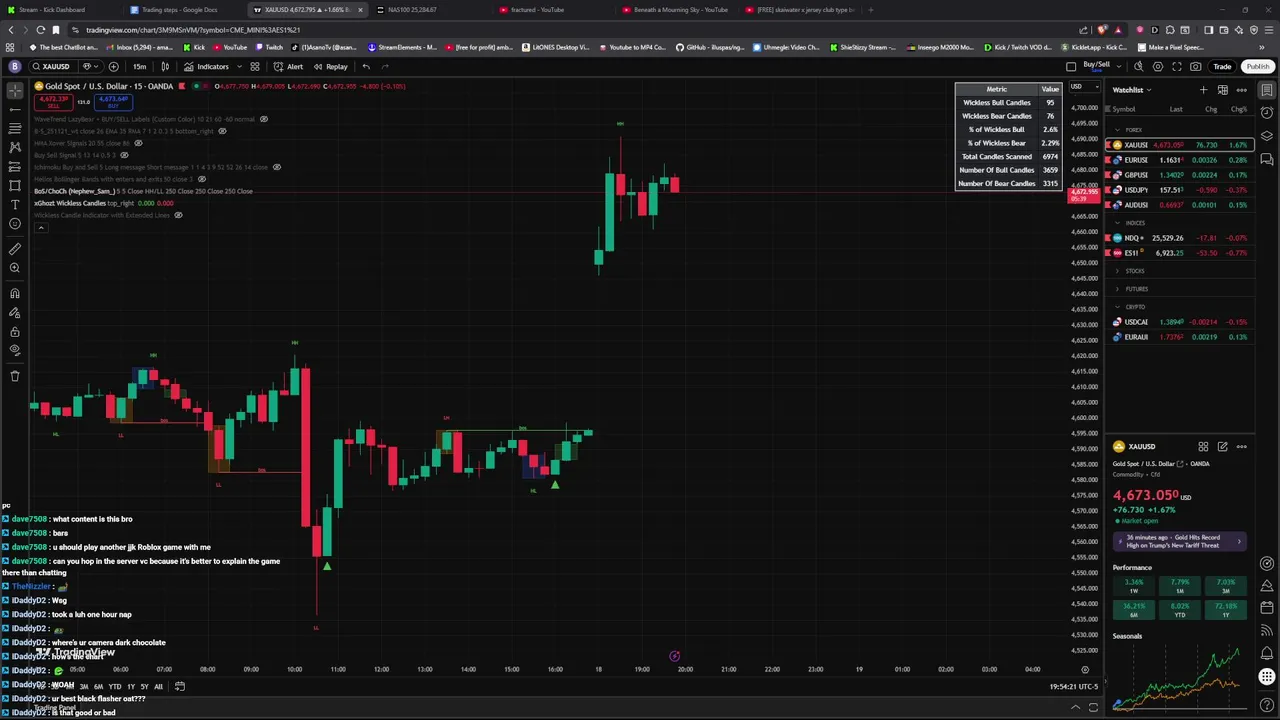This screenshot has height=720, width=1280.
Task: Activate the zoom in tool
Action: coord(15,268)
